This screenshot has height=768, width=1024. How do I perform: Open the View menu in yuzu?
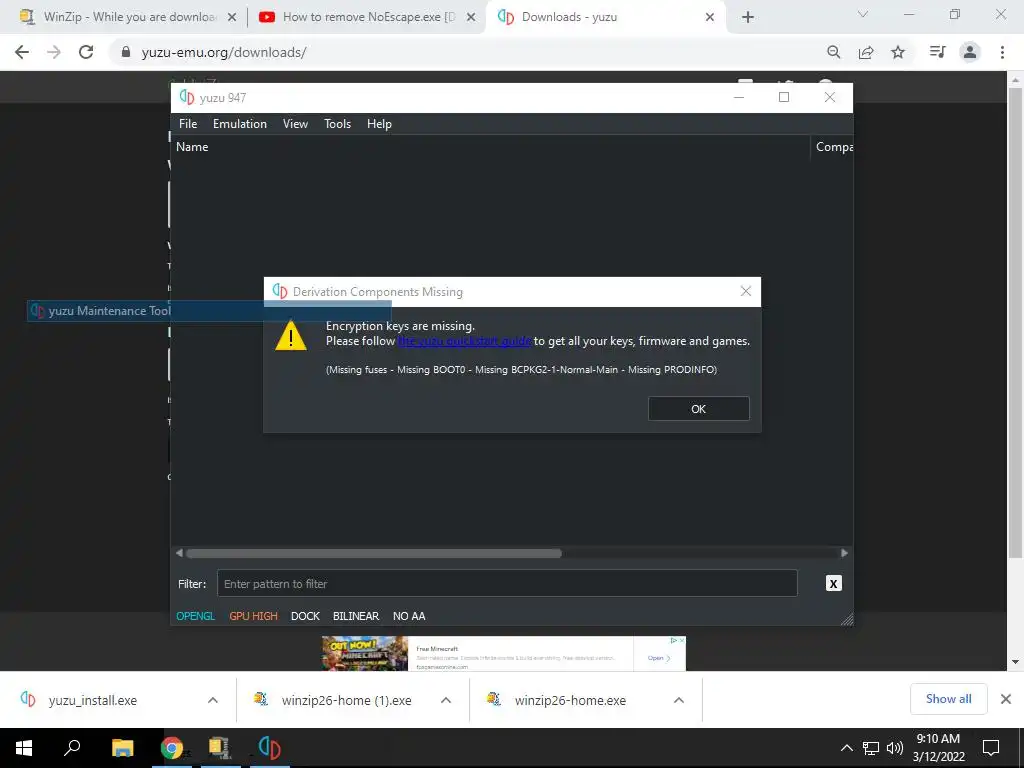point(295,124)
